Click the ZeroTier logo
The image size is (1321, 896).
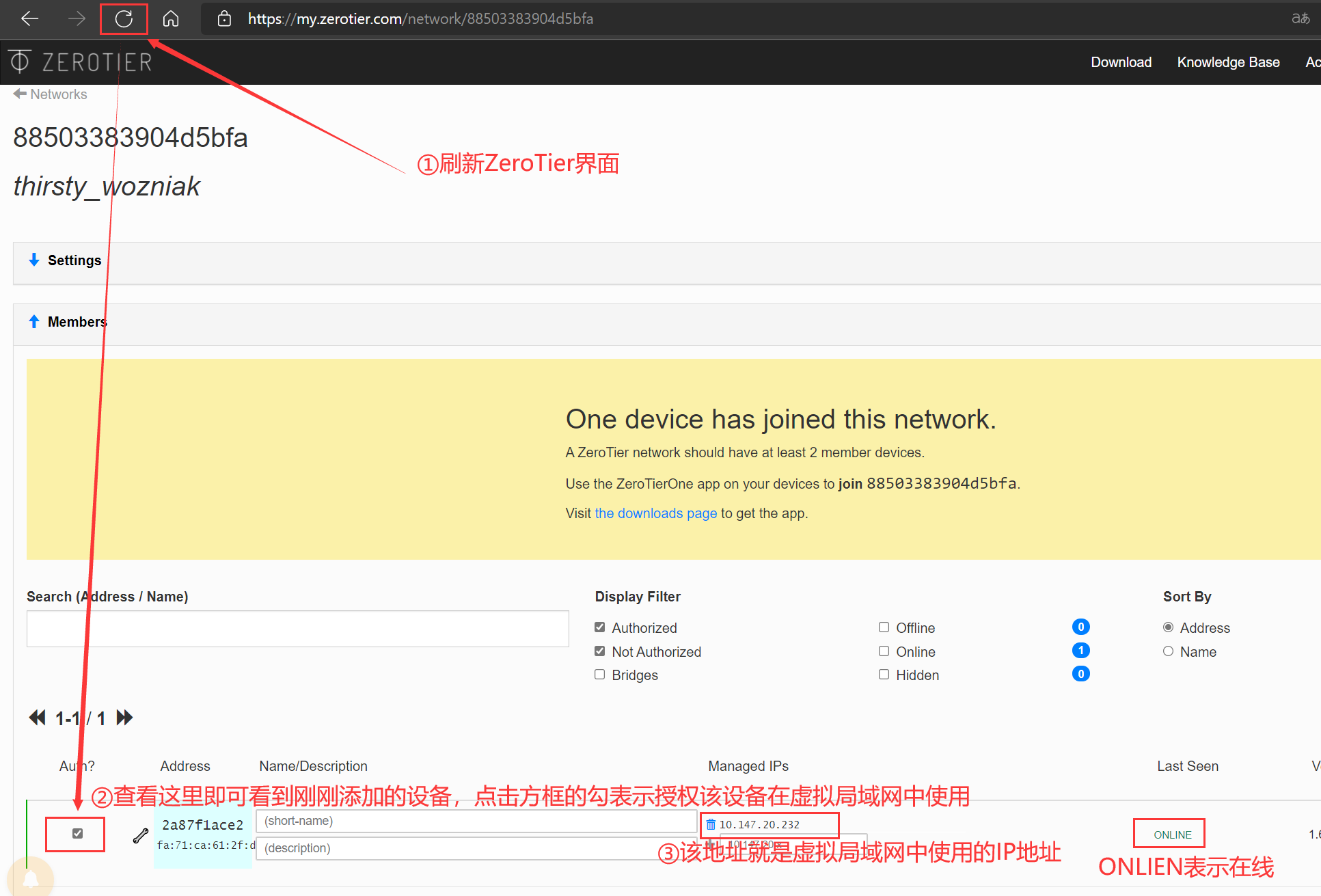(x=81, y=62)
